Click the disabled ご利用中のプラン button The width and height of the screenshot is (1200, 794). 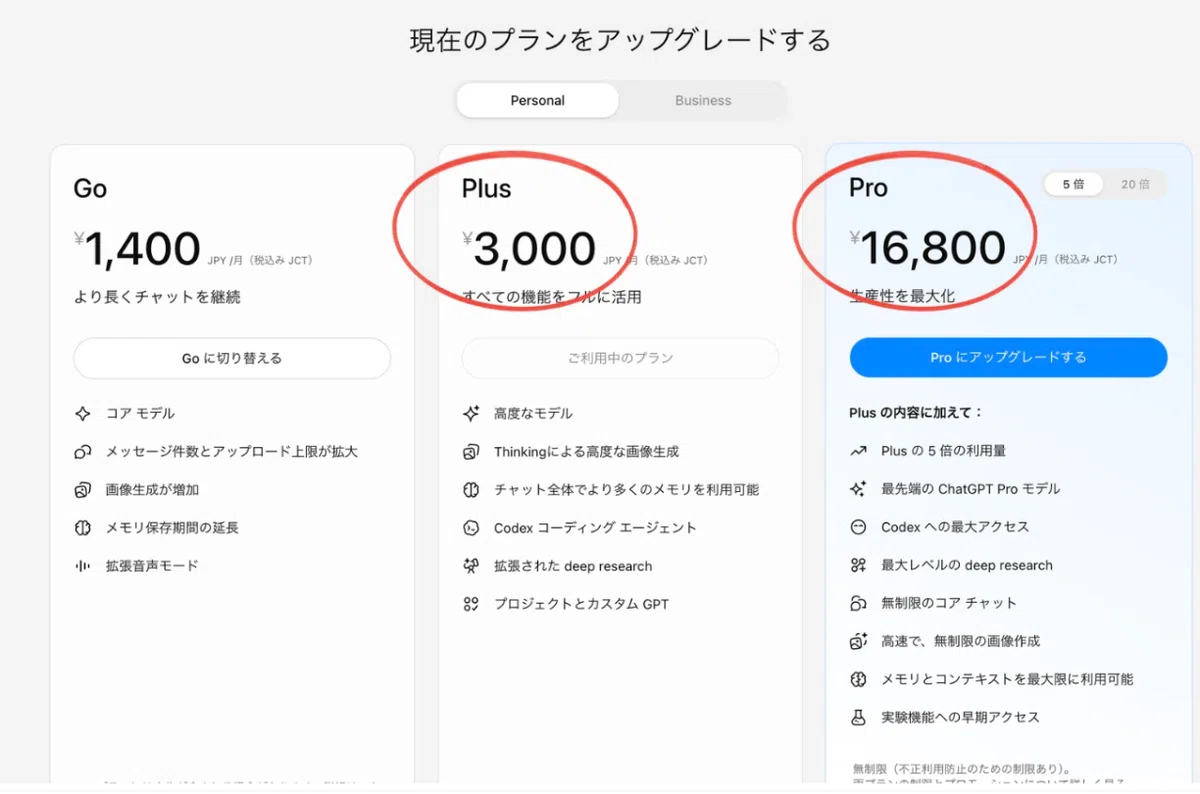[x=620, y=358]
